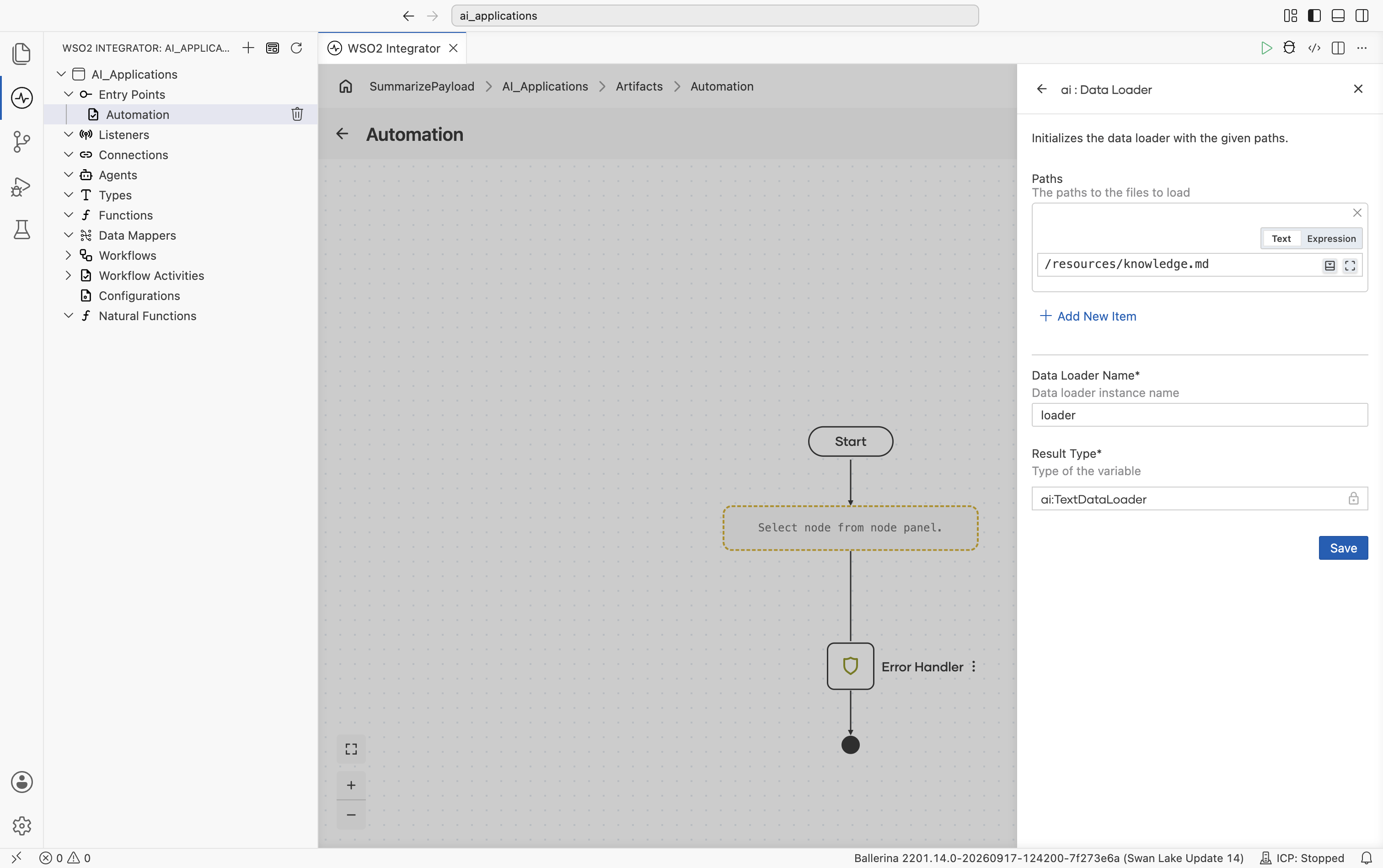This screenshot has height=868, width=1383.
Task: Switch path input to Text mode
Action: pyautogui.click(x=1281, y=239)
